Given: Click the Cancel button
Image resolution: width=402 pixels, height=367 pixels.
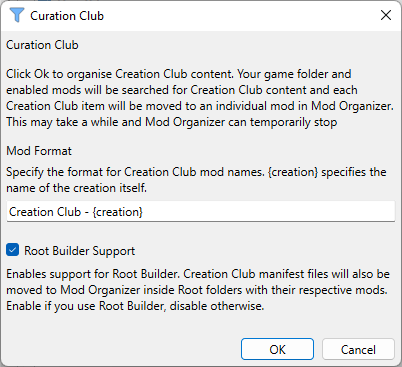Looking at the screenshot, I should [358, 349].
